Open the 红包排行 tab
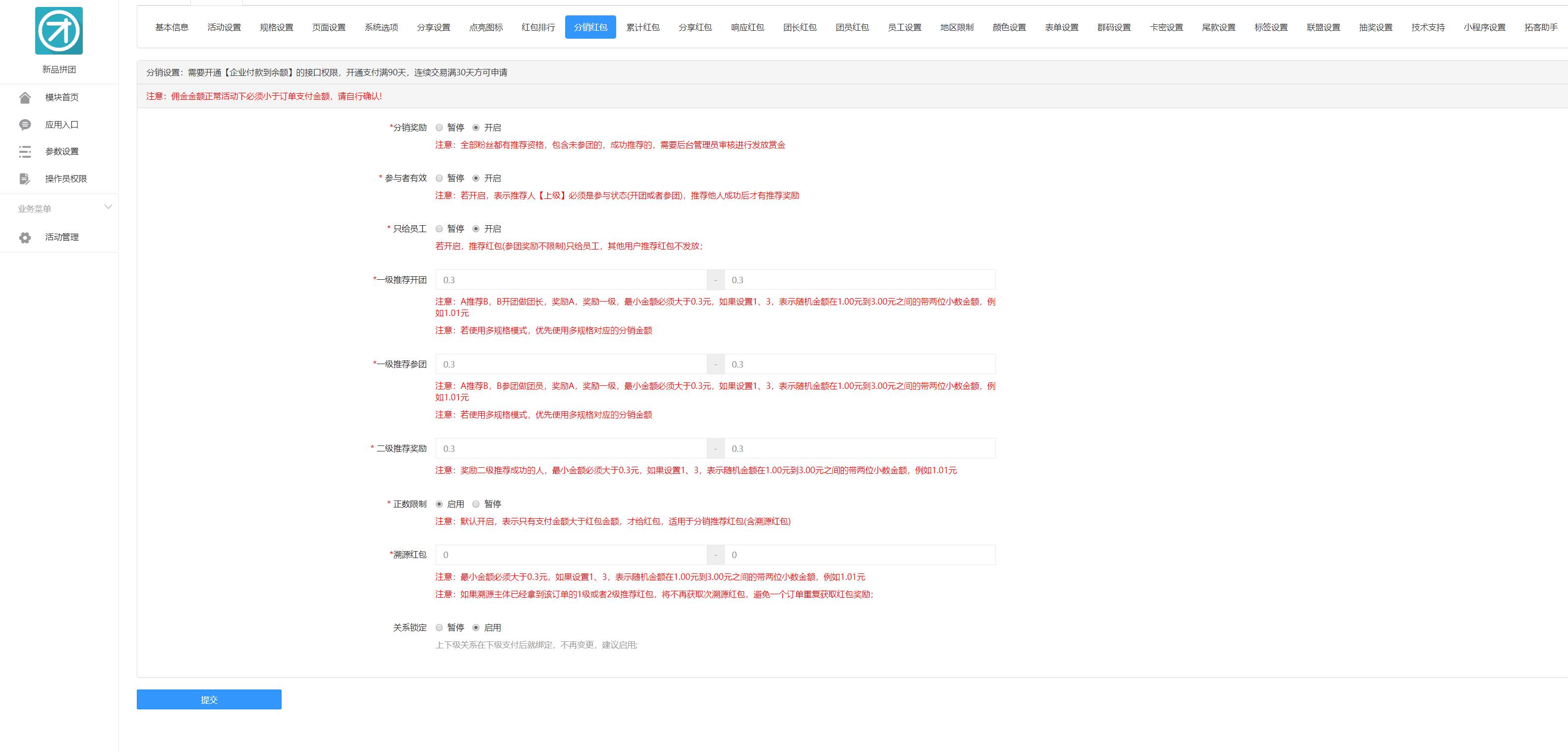Screen dimensions: 1568x752 tap(538, 27)
